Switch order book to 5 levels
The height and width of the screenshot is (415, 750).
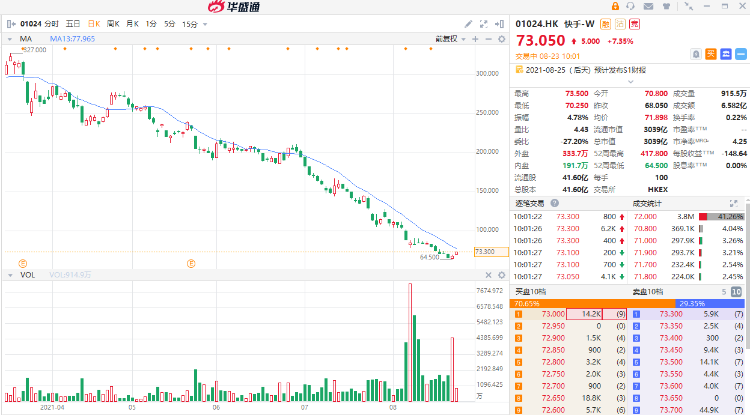click(724, 292)
